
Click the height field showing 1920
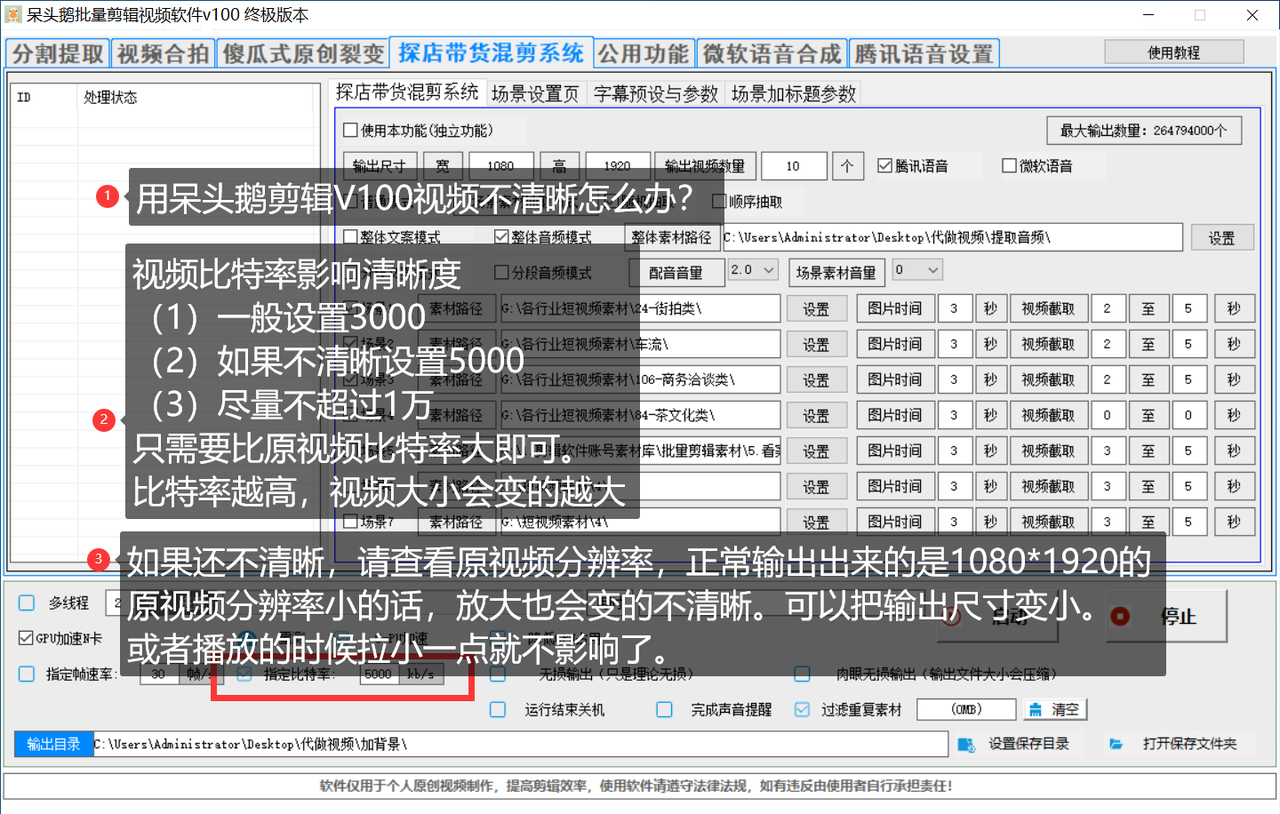(616, 166)
